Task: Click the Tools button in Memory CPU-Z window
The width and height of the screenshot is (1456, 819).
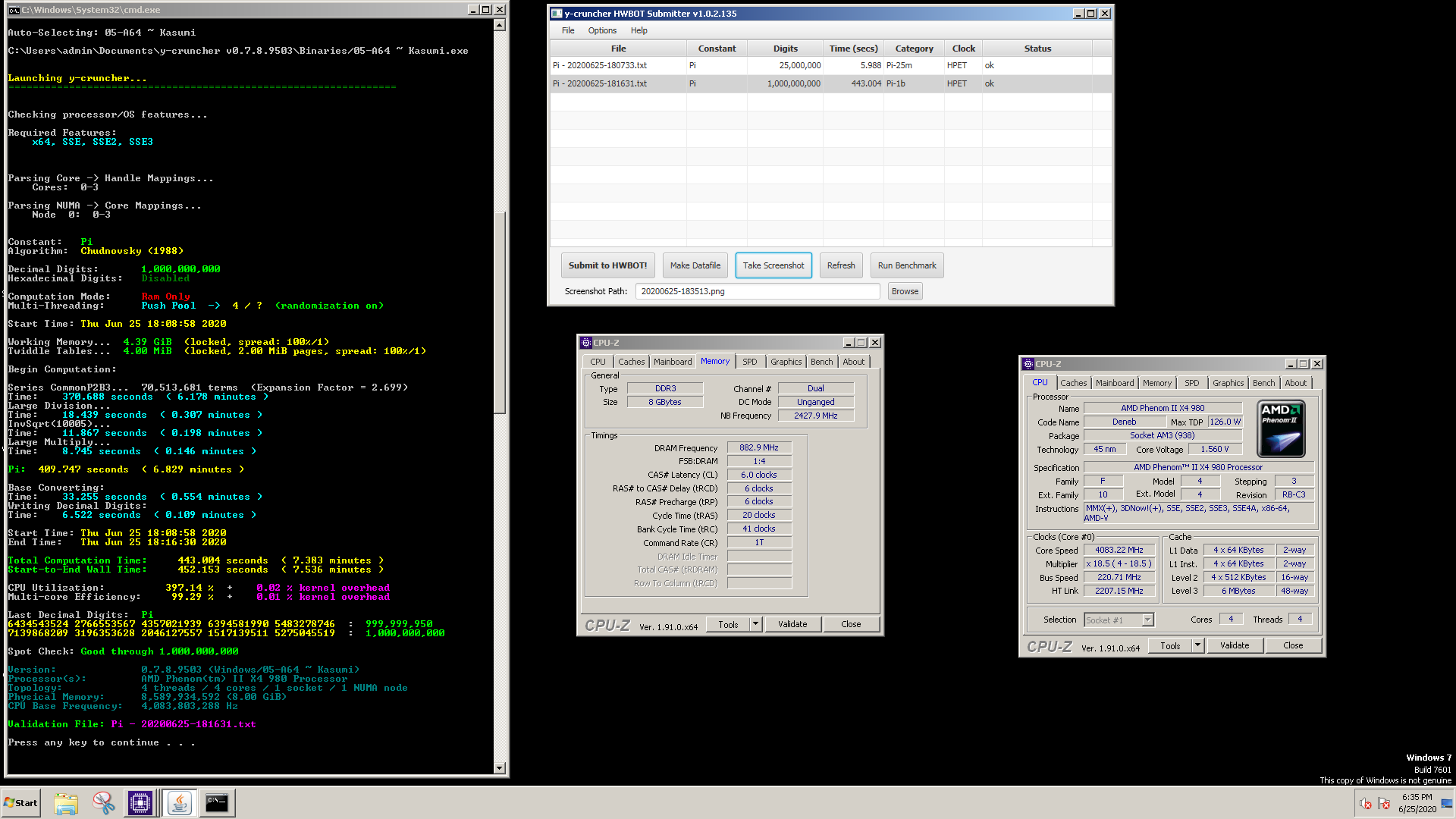Action: [x=728, y=624]
